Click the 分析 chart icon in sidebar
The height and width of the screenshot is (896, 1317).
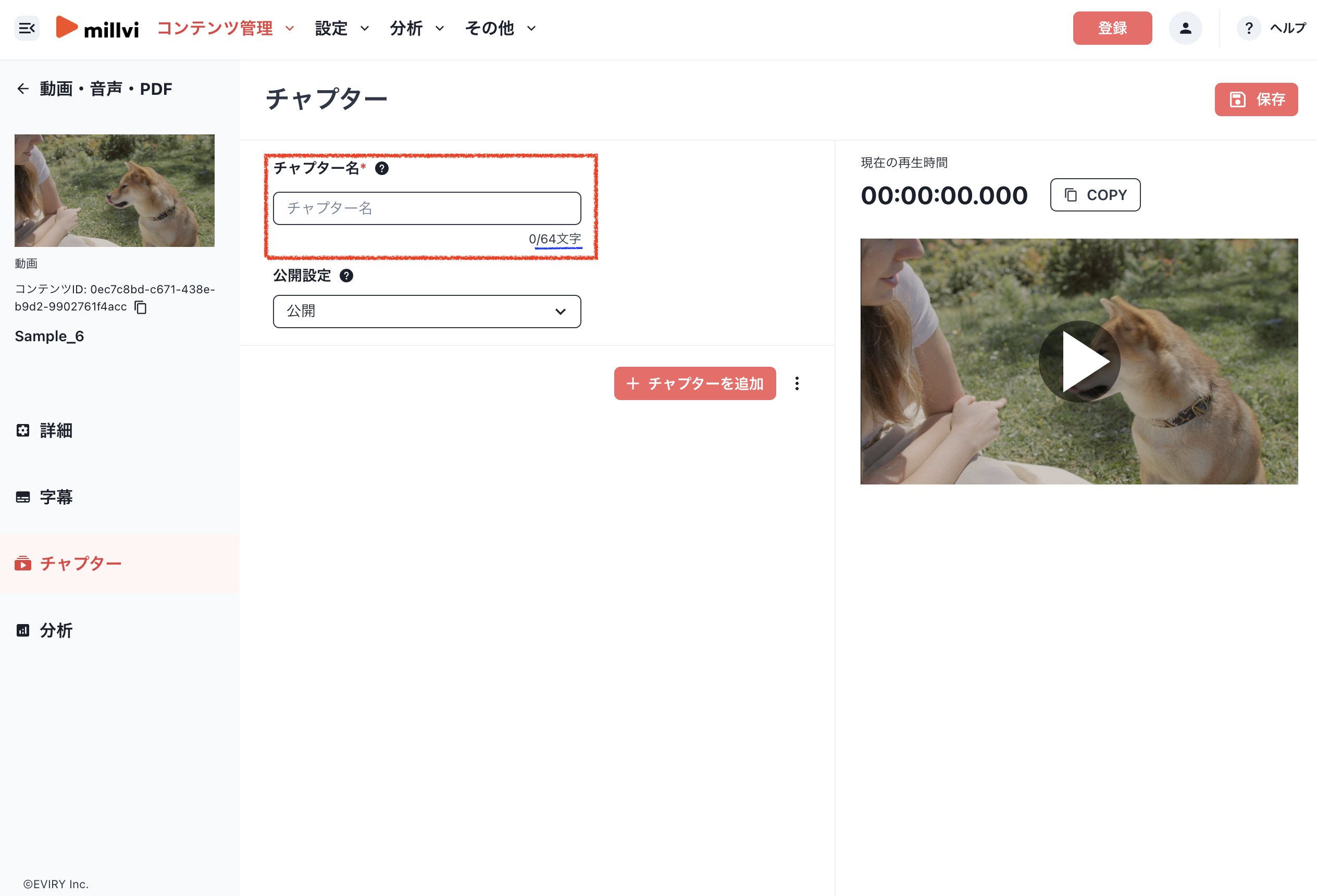[x=23, y=630]
